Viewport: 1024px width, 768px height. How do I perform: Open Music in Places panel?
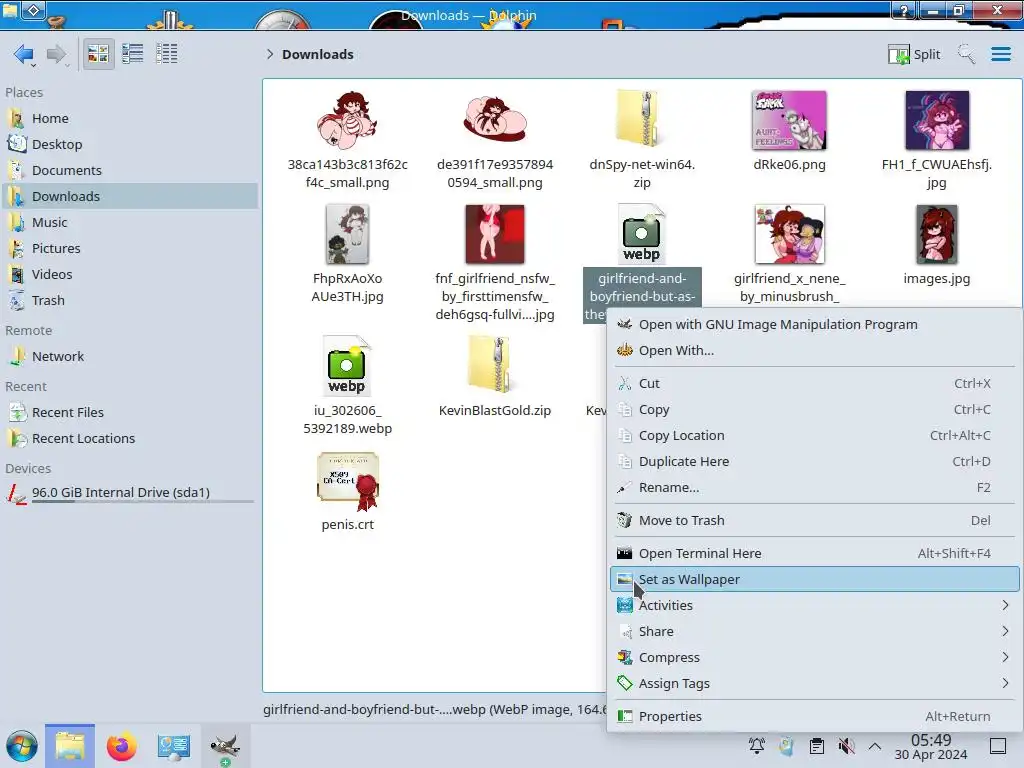click(130, 223)
